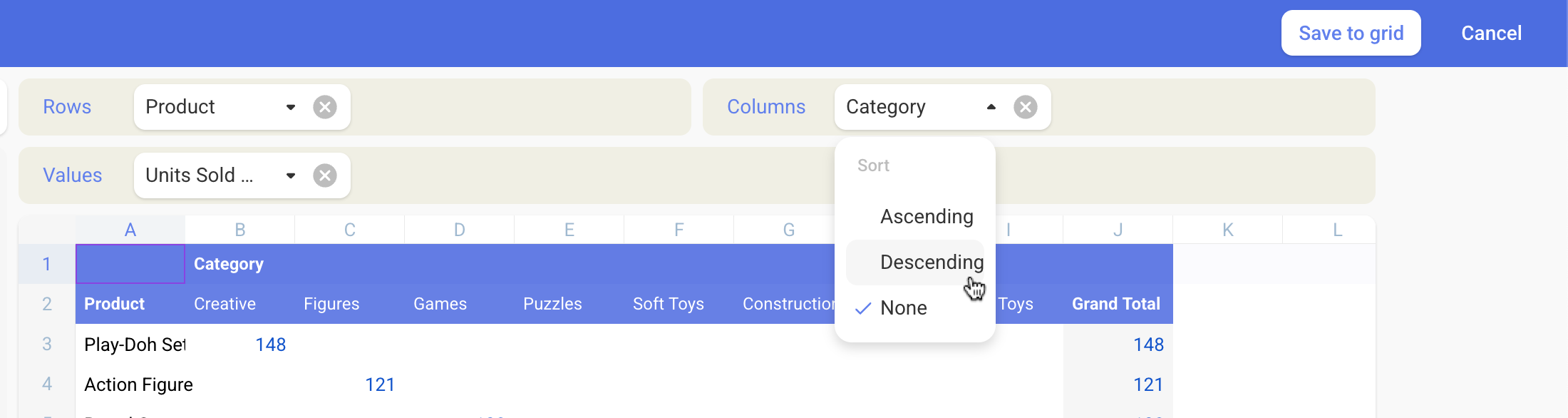The height and width of the screenshot is (418, 1568).
Task: Click the Save to grid button
Action: (1351, 33)
